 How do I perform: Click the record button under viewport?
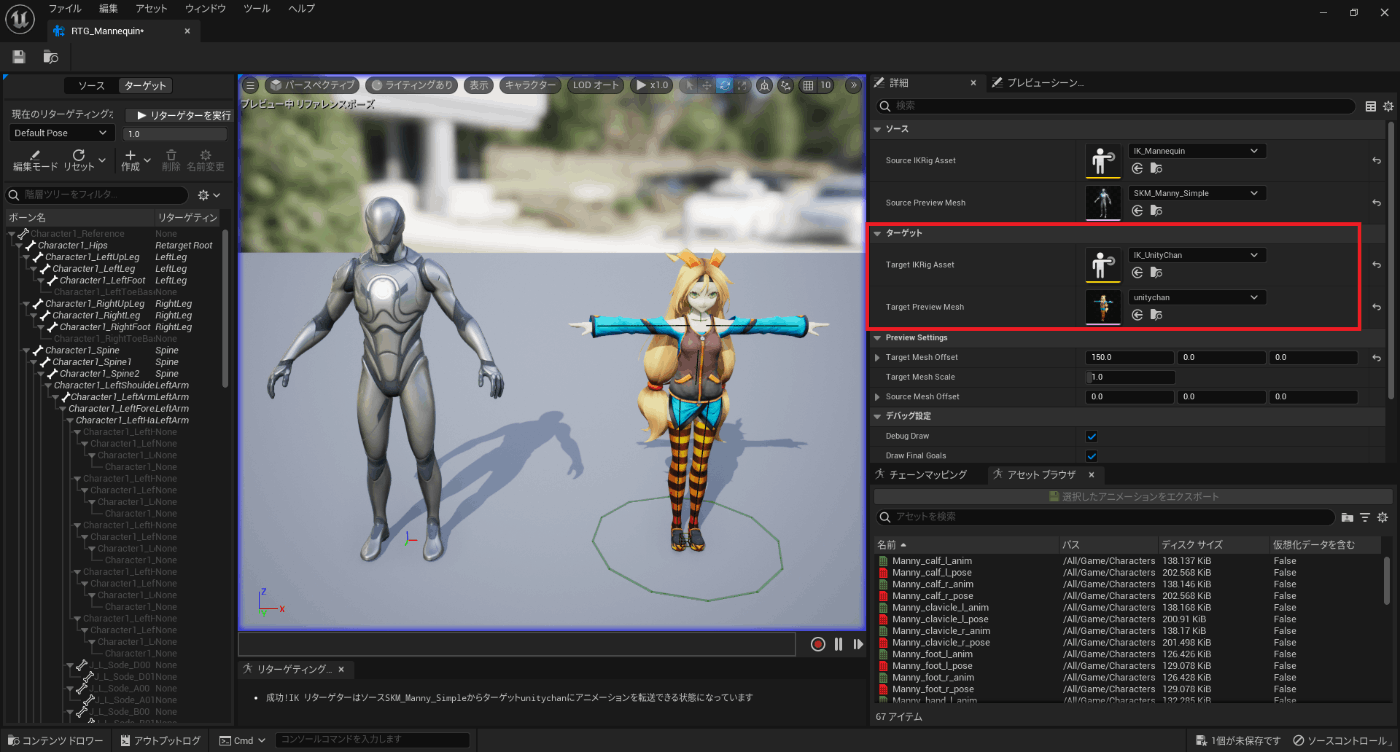point(818,645)
